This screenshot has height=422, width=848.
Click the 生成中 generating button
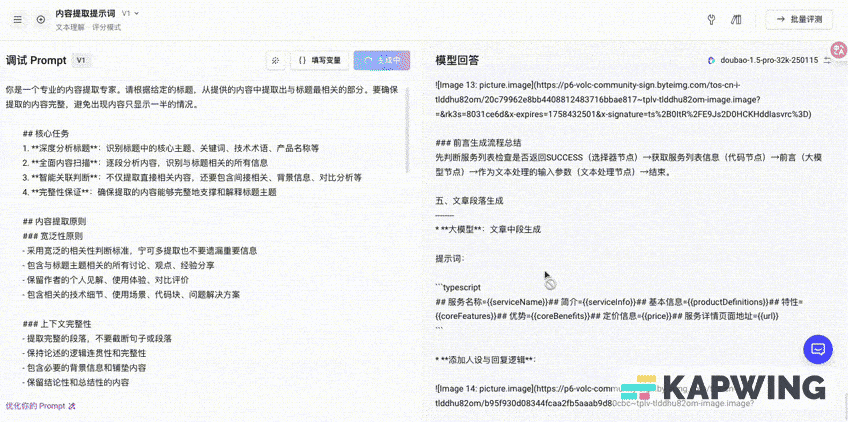[x=382, y=61]
